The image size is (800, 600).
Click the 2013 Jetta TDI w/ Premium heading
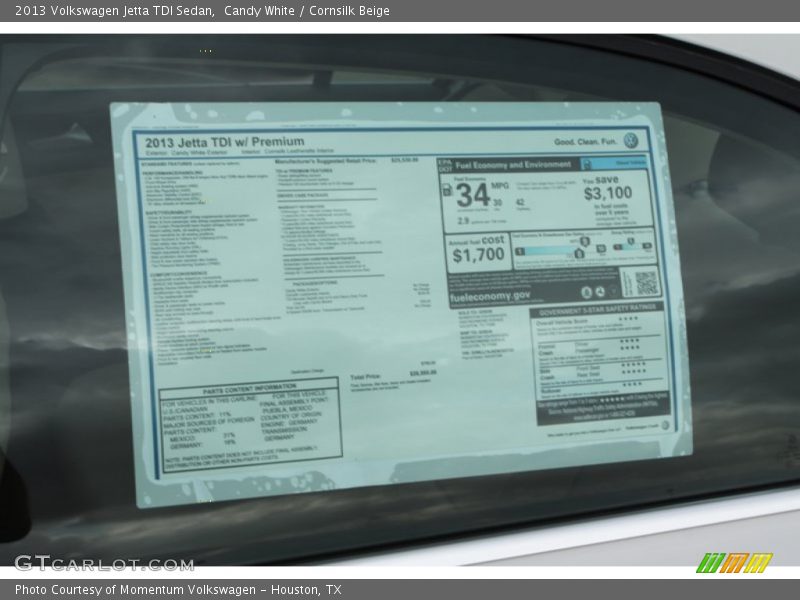[x=224, y=142]
